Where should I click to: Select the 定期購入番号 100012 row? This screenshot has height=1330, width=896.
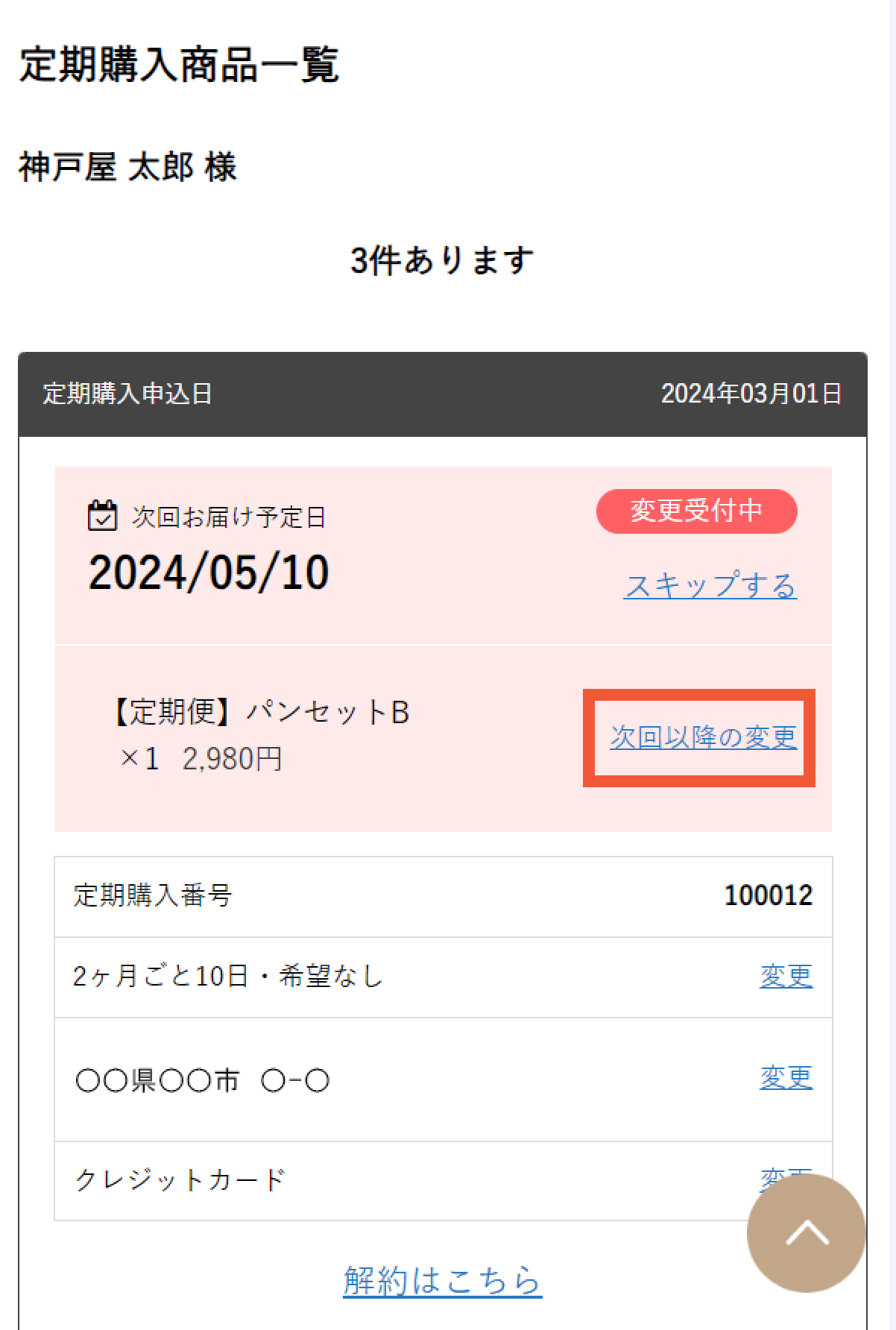point(443,895)
